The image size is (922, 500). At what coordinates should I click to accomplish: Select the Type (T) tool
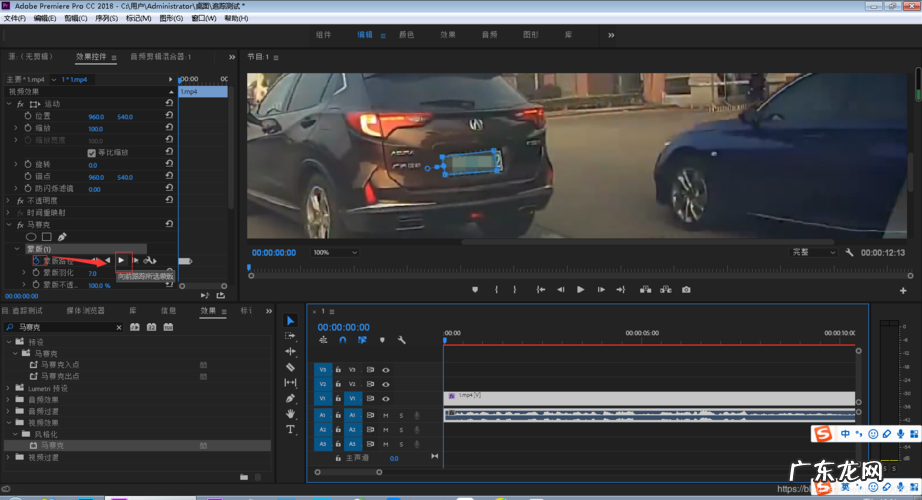(x=291, y=429)
